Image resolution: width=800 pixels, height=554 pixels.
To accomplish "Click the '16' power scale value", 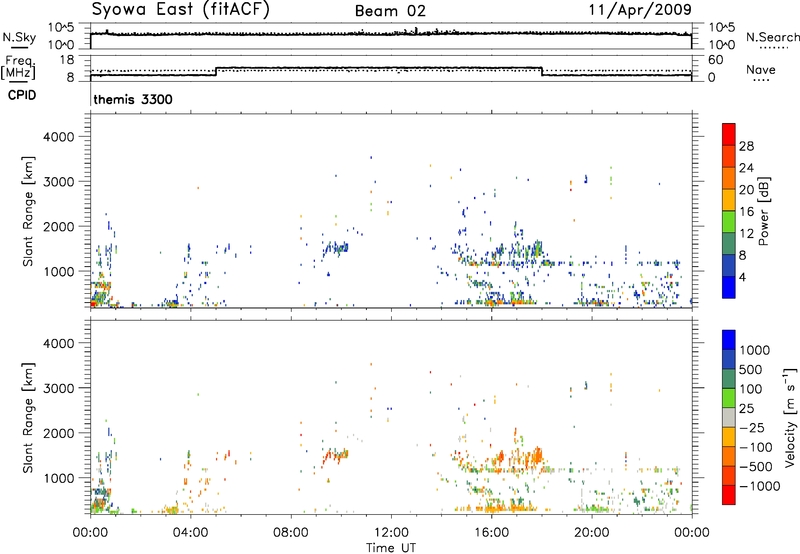I will coord(746,212).
